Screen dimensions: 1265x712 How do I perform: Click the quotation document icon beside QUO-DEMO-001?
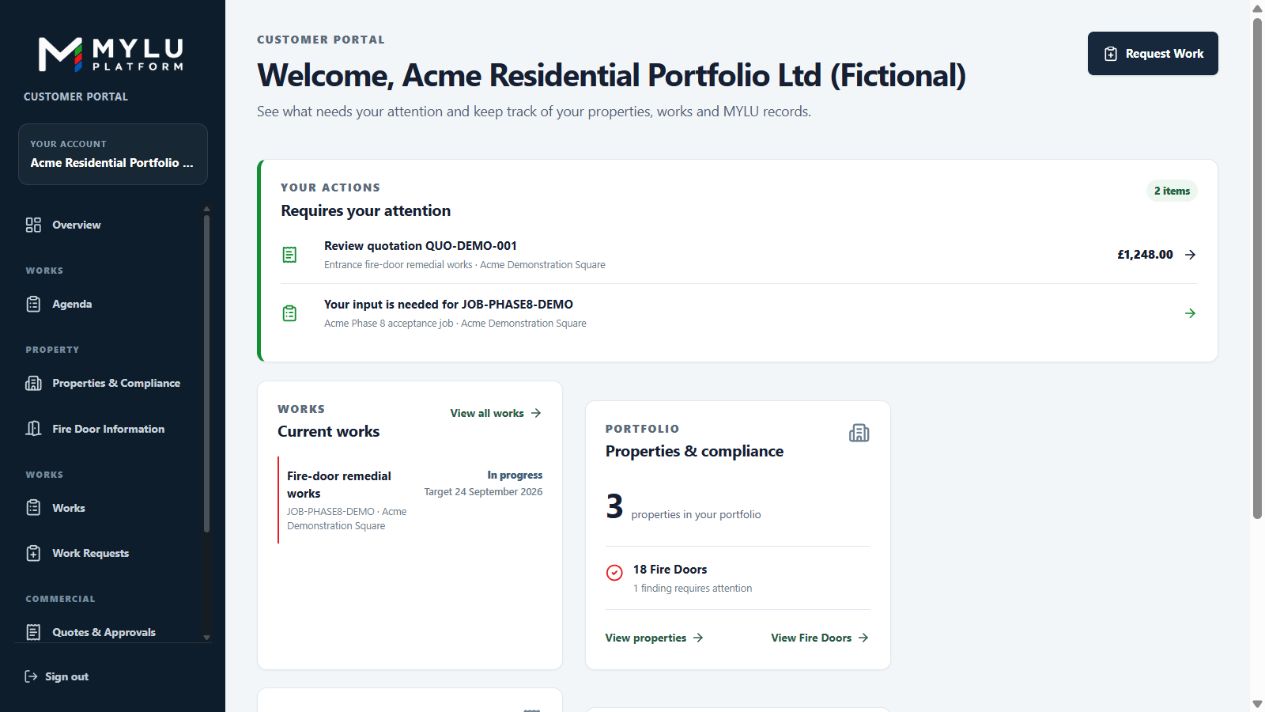click(x=290, y=255)
